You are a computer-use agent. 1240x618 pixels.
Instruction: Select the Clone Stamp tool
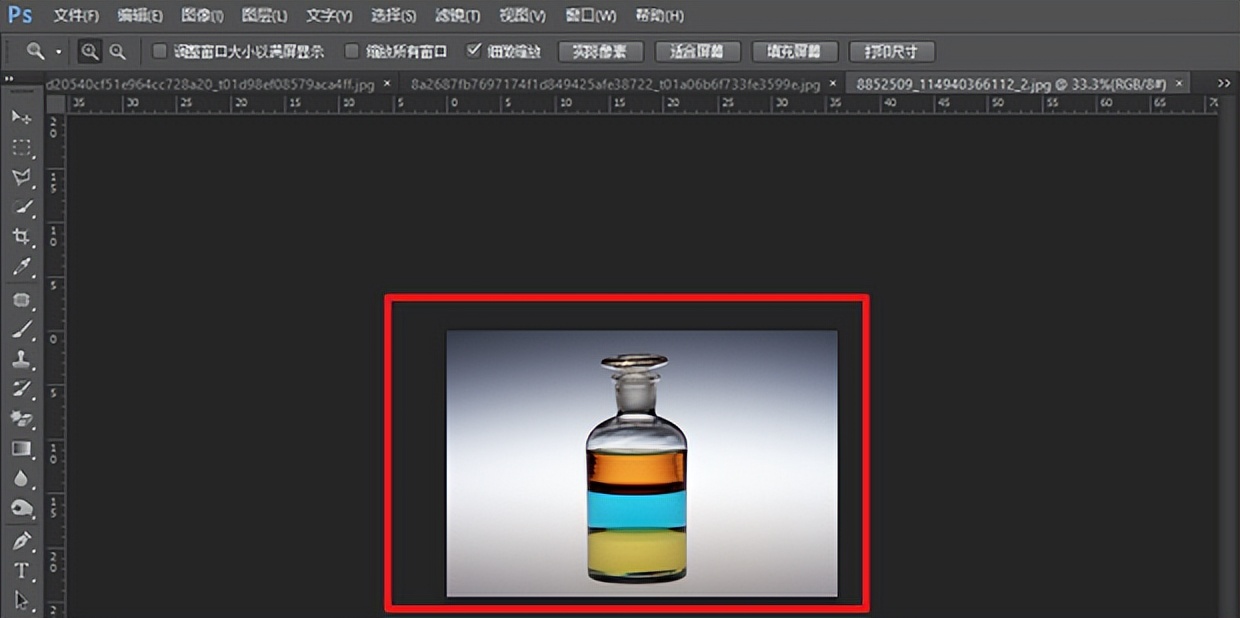[x=22, y=360]
